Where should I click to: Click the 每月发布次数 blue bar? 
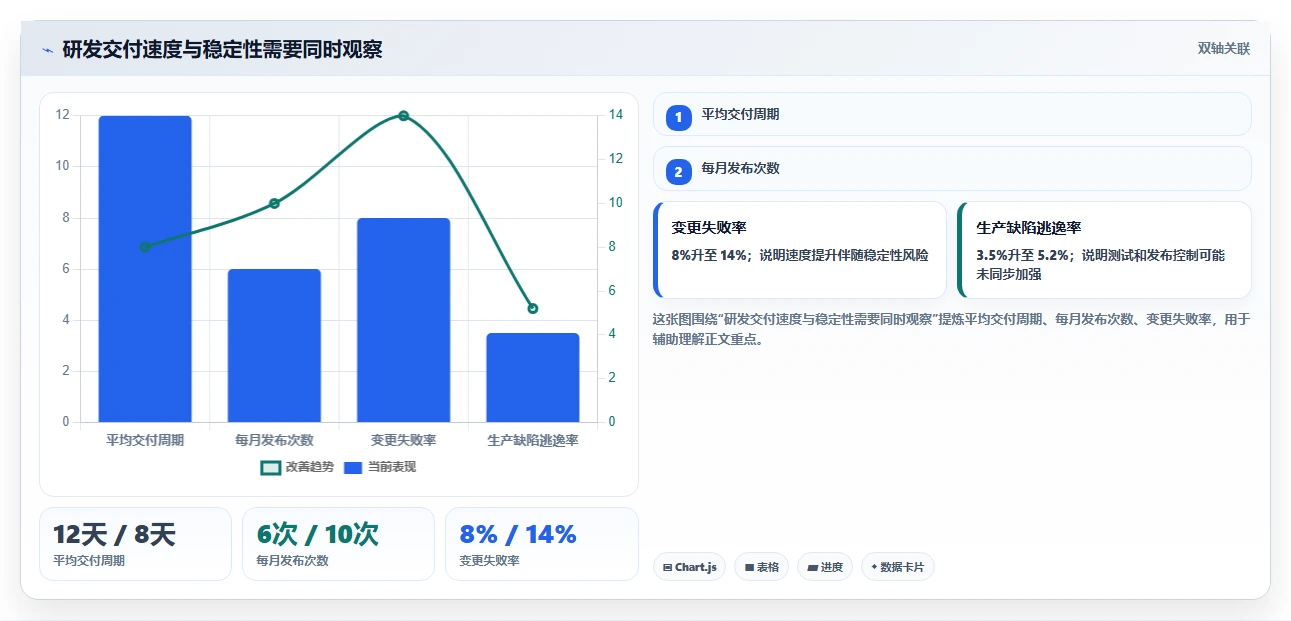(274, 346)
